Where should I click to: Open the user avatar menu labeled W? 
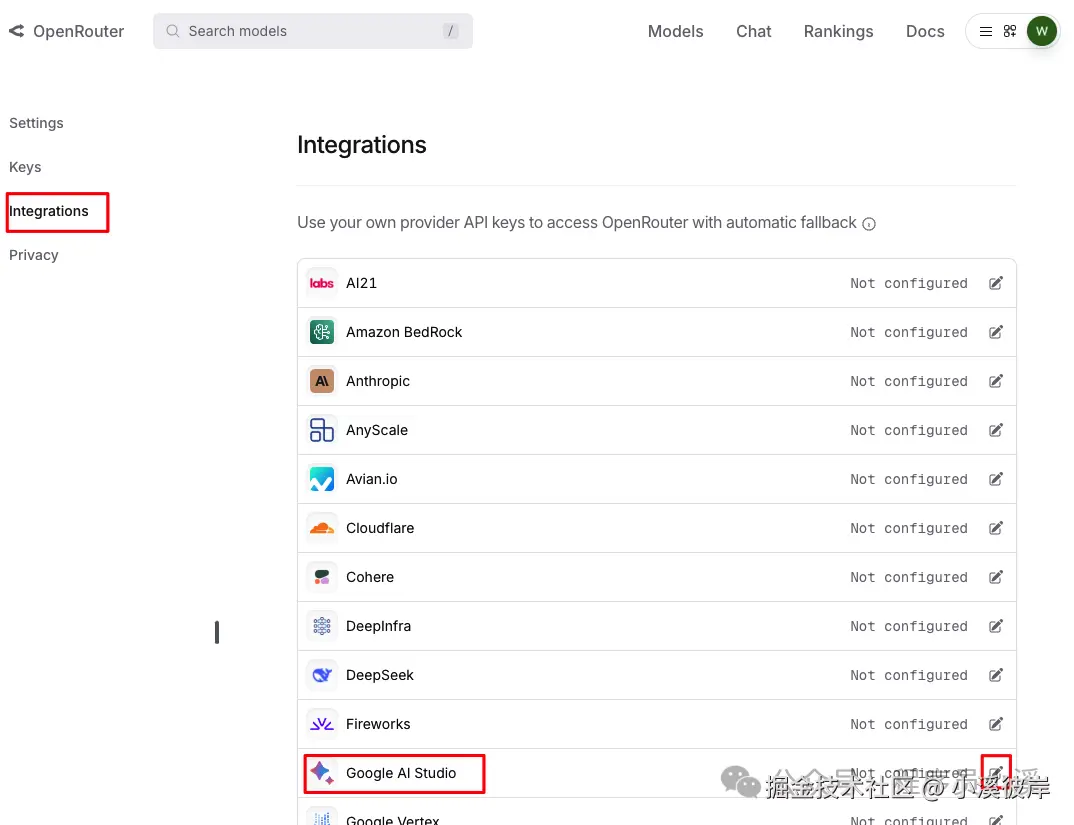tap(1042, 31)
